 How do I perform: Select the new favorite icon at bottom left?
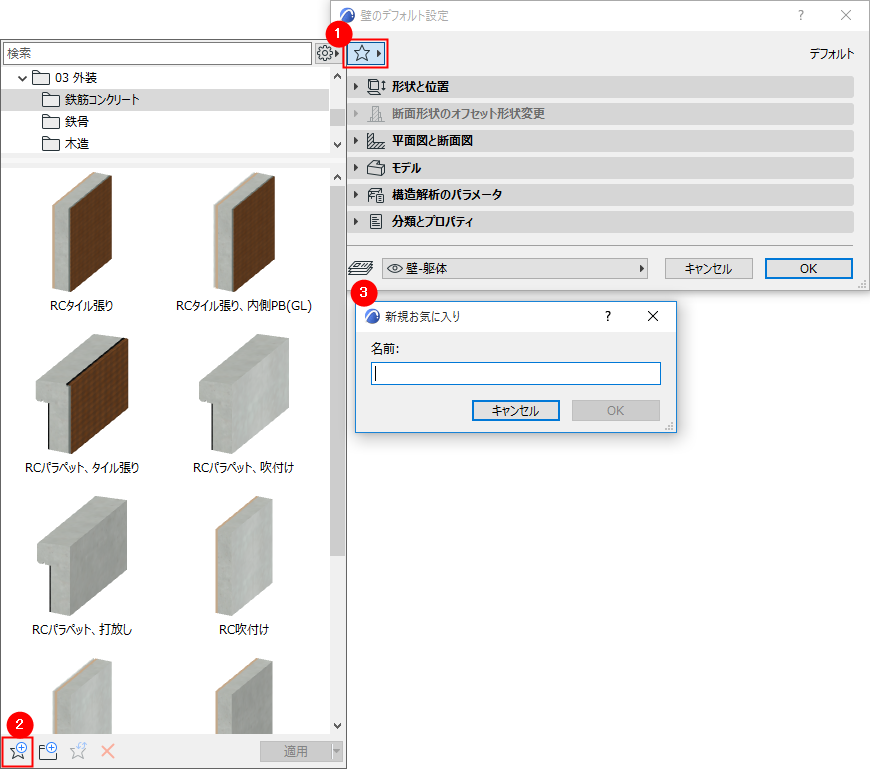(x=17, y=751)
